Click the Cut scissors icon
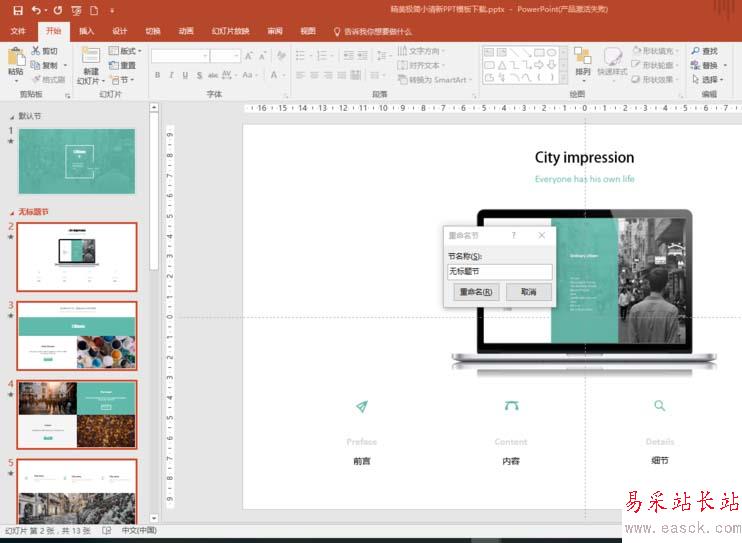 pyautogui.click(x=35, y=51)
